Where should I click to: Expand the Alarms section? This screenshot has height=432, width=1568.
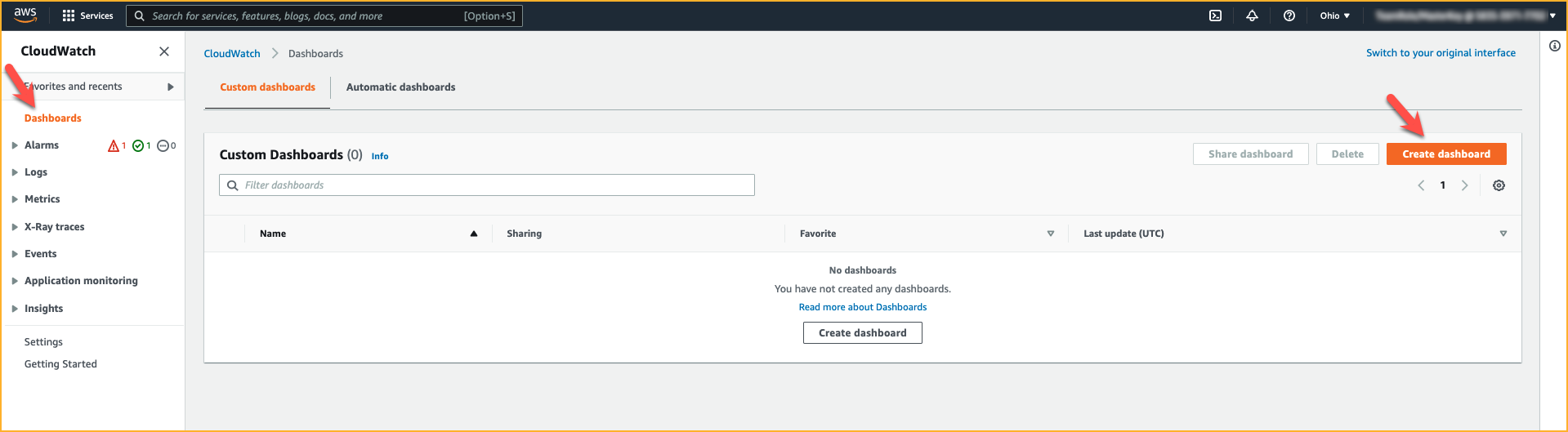[x=15, y=145]
